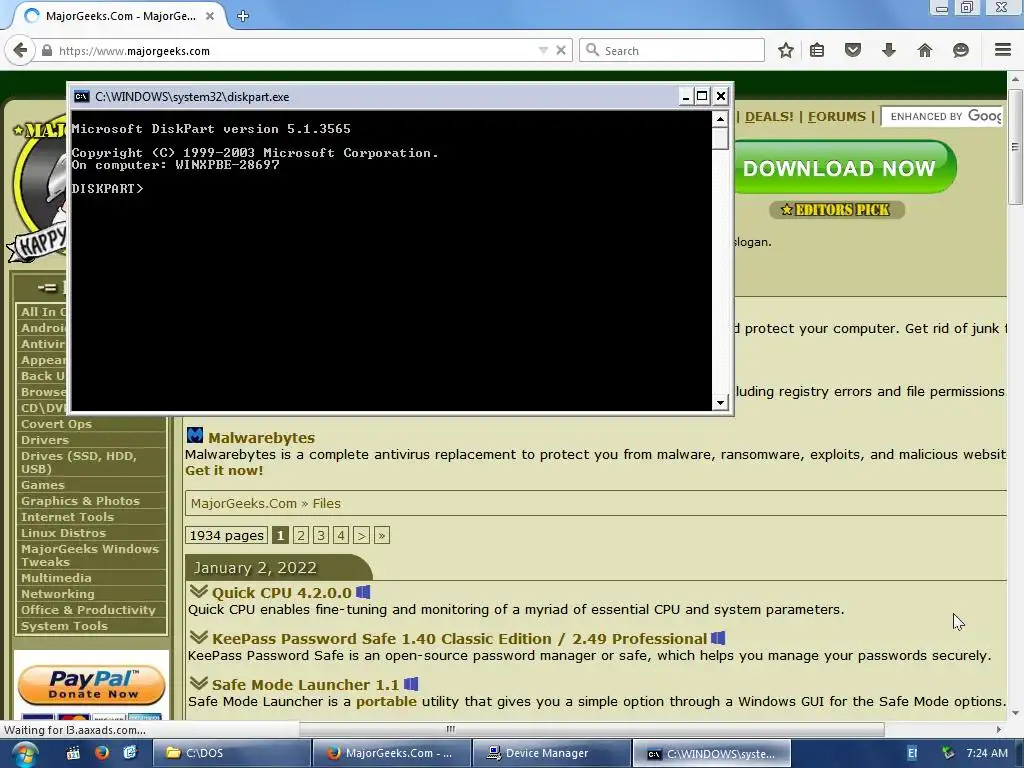
Task: Open the chat smiley icon
Action: (961, 50)
